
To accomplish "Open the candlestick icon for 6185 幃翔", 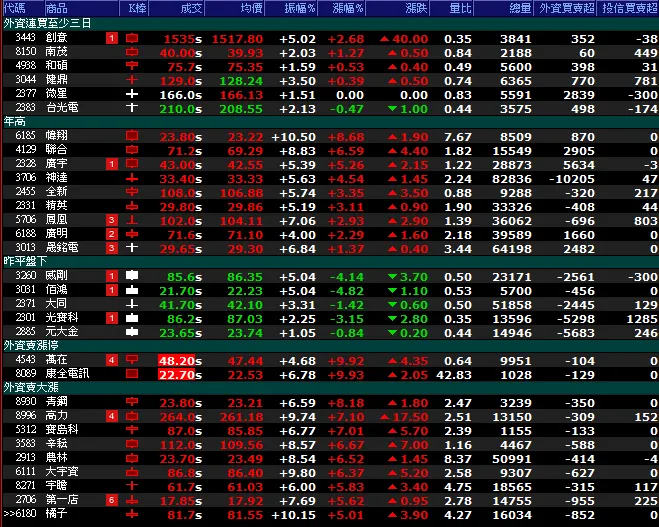I will tap(132, 137).
